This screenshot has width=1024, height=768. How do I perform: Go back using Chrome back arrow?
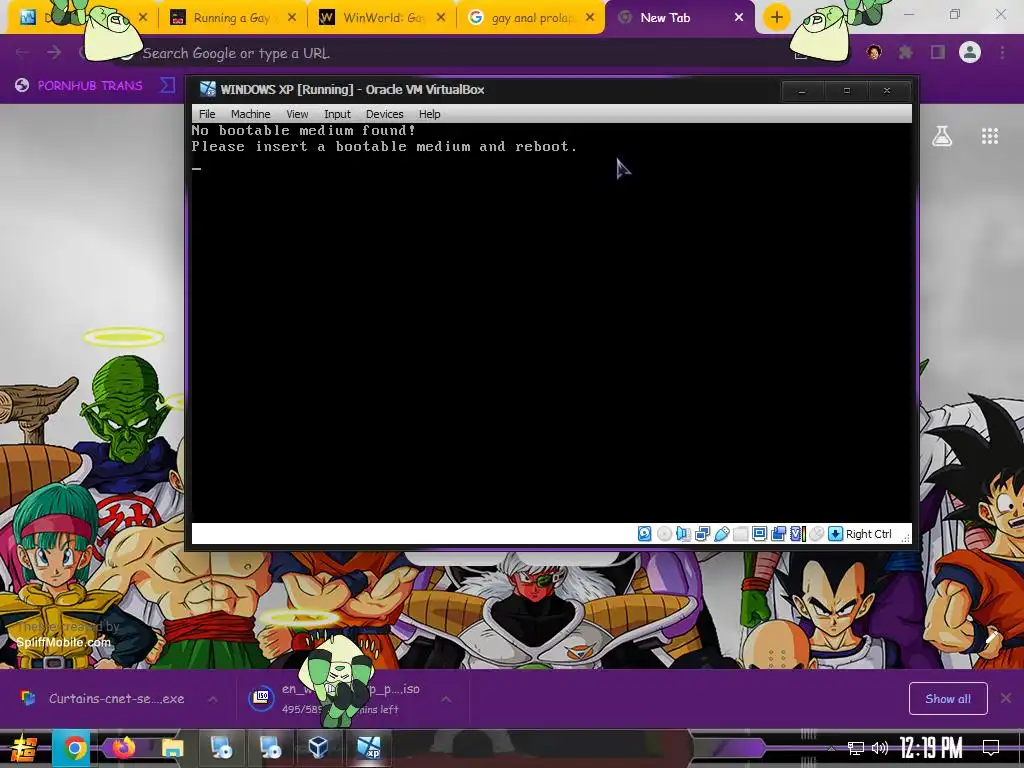22,52
